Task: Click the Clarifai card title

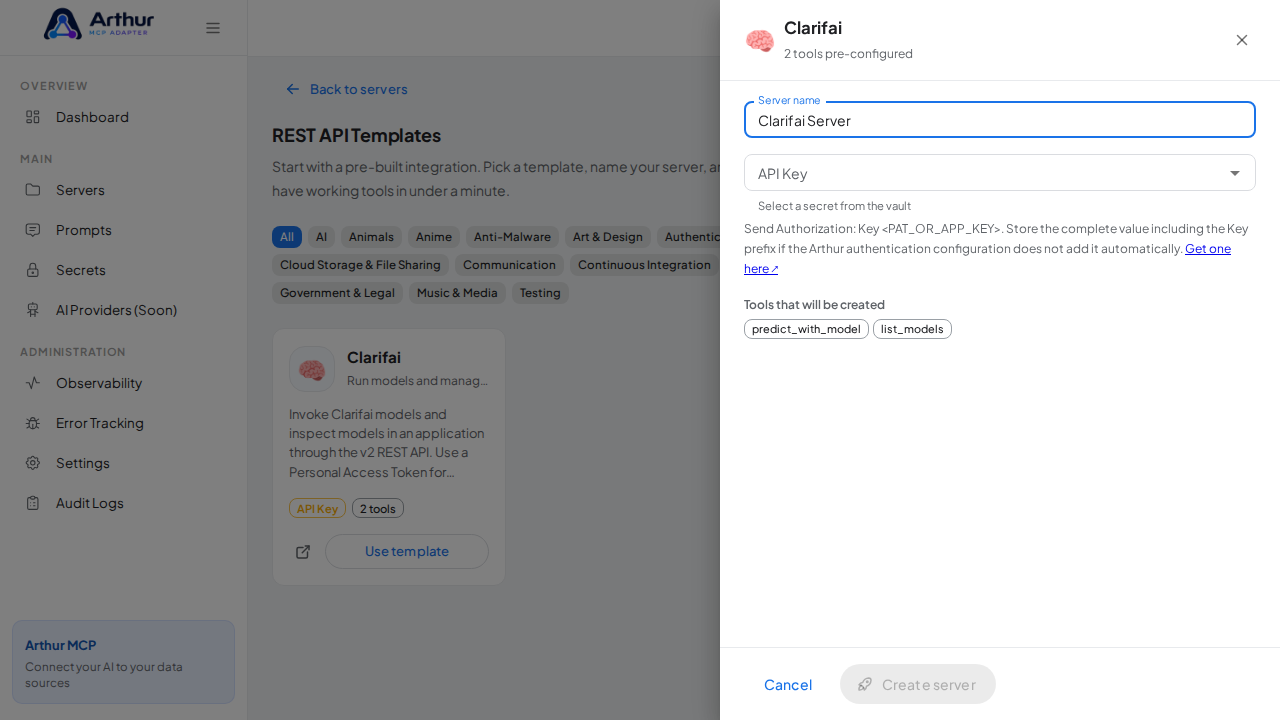Action: coord(374,357)
